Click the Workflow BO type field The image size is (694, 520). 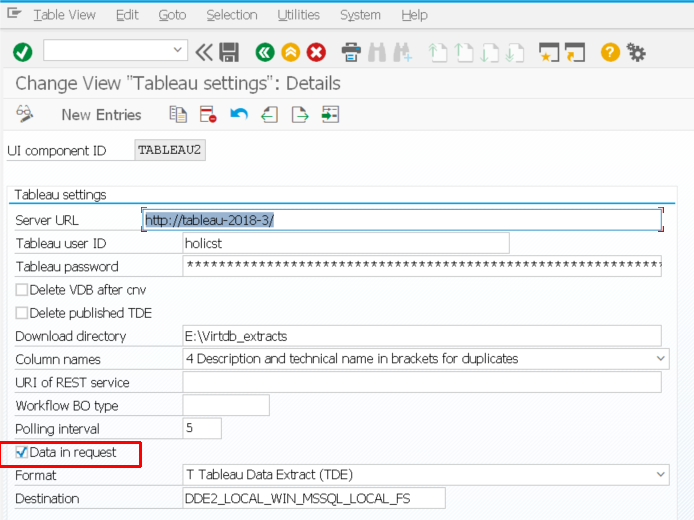[x=226, y=405]
